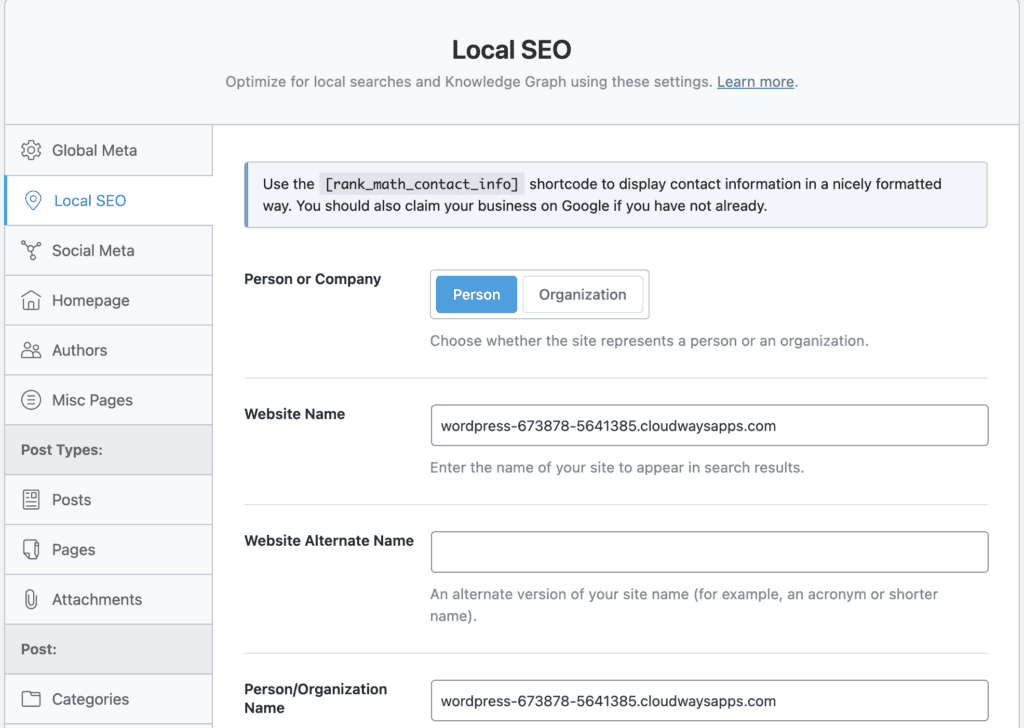Click the Homepage house icon

(31, 300)
